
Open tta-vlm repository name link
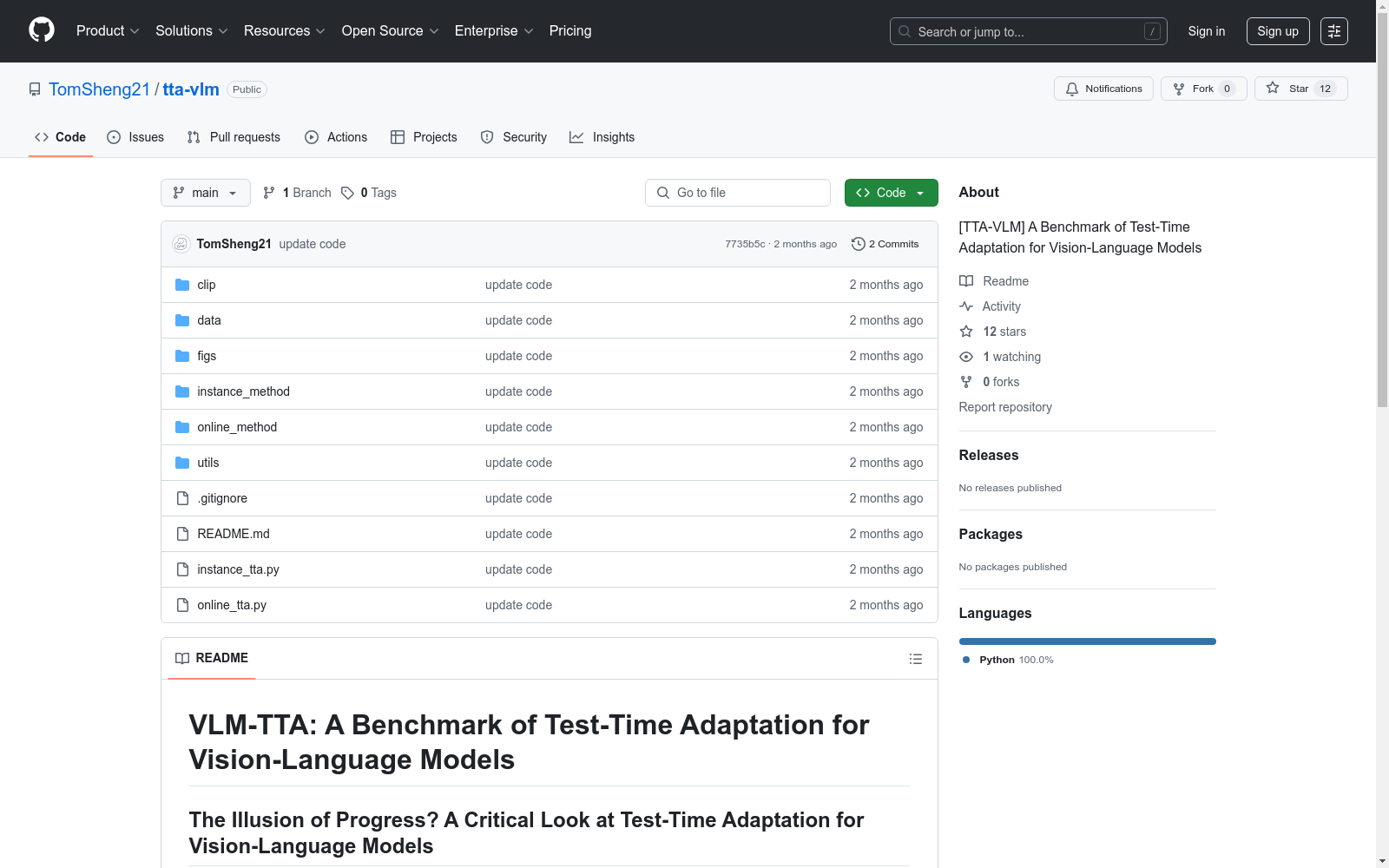[191, 89]
